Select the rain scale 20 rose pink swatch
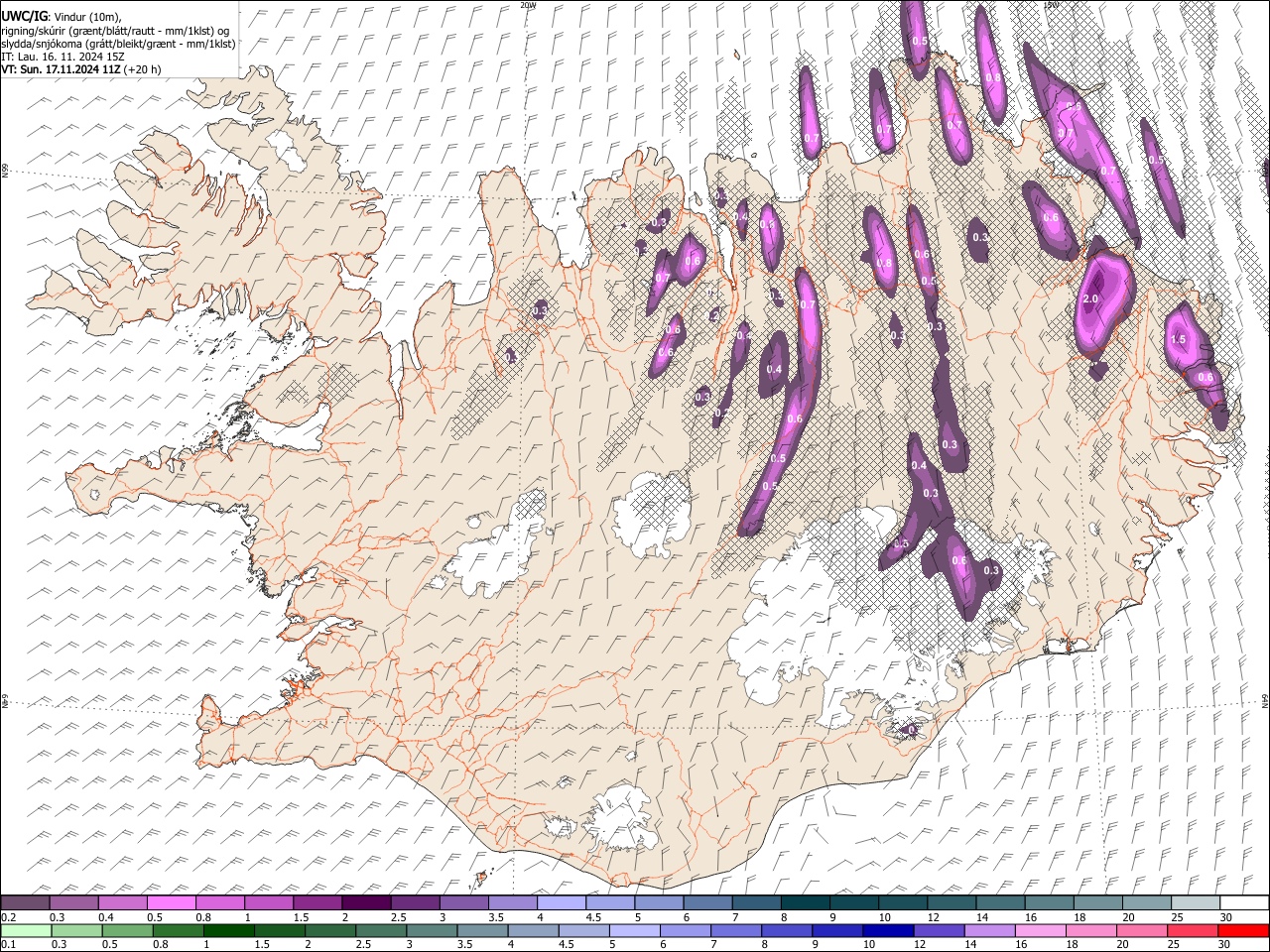This screenshot has width=1270, height=952. (1142, 931)
